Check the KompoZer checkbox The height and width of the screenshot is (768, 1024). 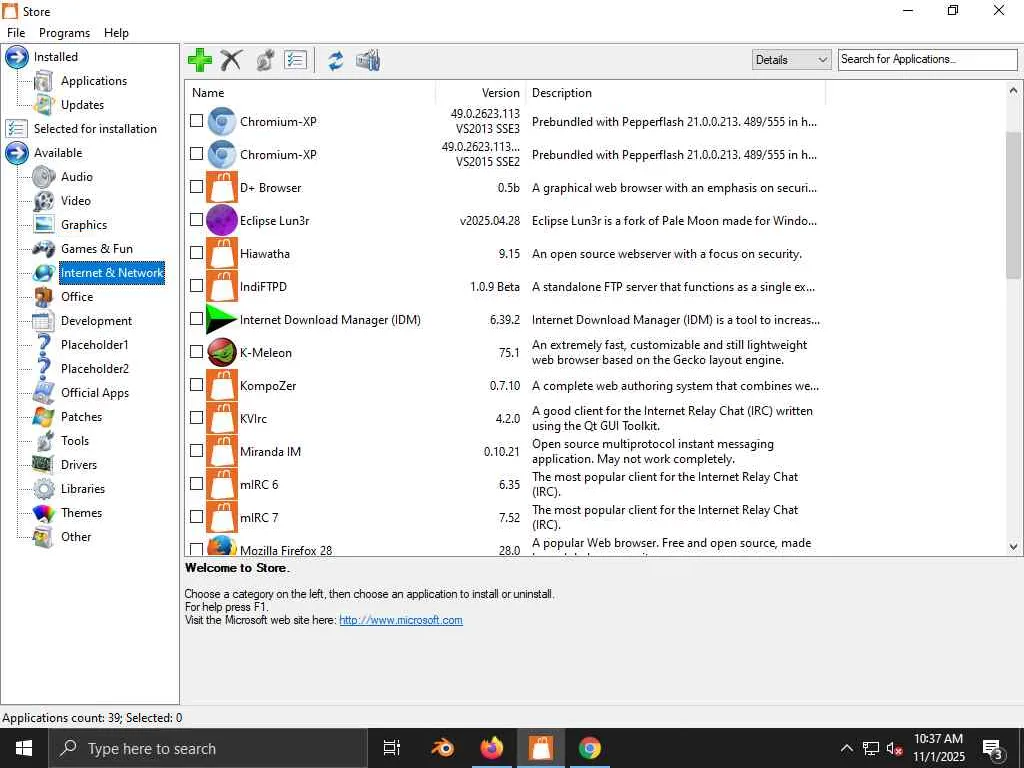click(197, 385)
